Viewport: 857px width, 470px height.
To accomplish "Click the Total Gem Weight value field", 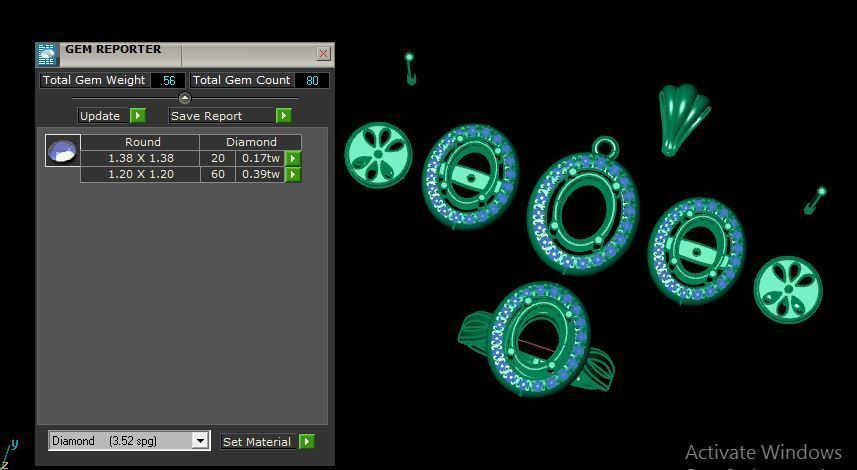I will pos(168,80).
